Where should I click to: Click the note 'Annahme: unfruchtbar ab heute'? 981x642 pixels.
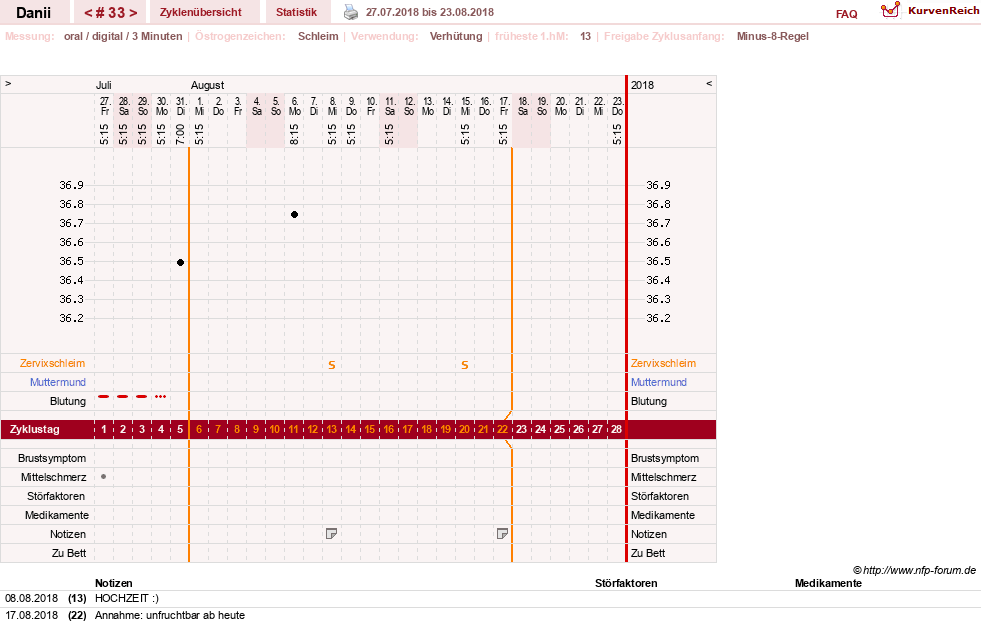pyautogui.click(x=170, y=615)
